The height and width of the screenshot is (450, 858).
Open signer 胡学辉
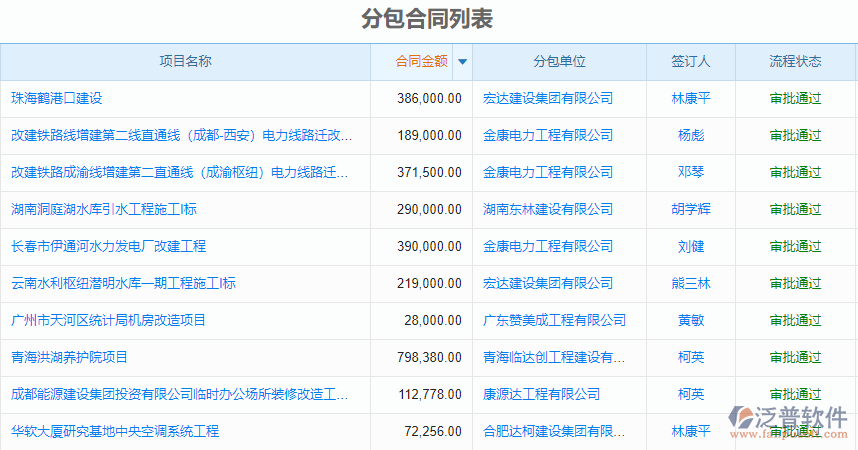691,209
